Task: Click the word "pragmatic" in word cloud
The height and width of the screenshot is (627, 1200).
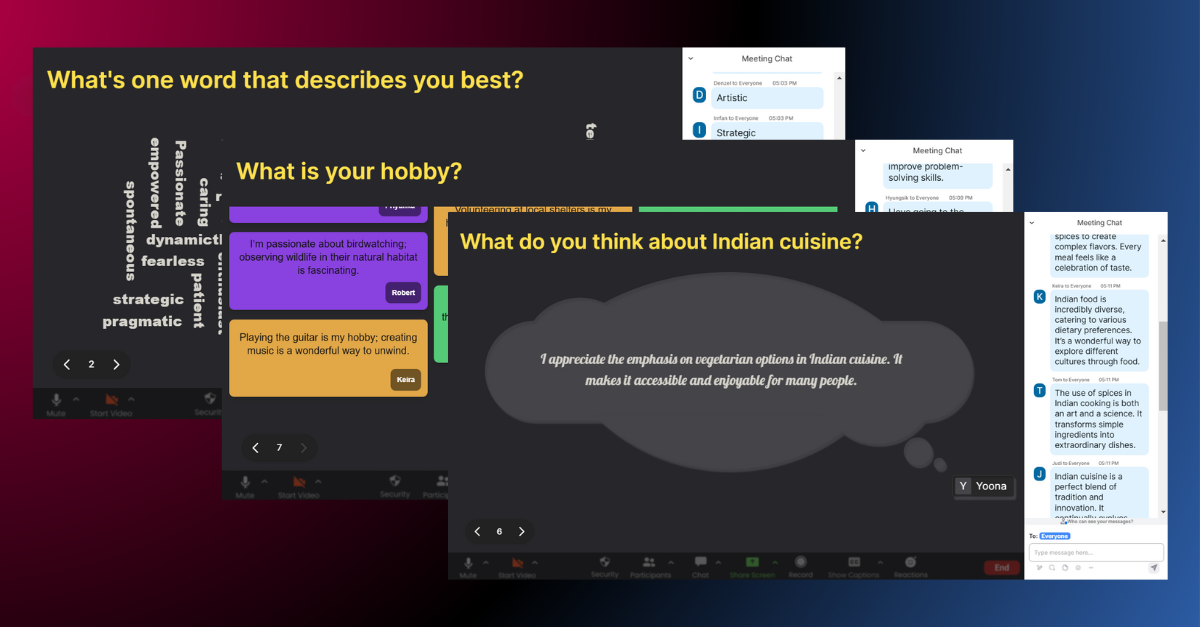Action: [142, 322]
